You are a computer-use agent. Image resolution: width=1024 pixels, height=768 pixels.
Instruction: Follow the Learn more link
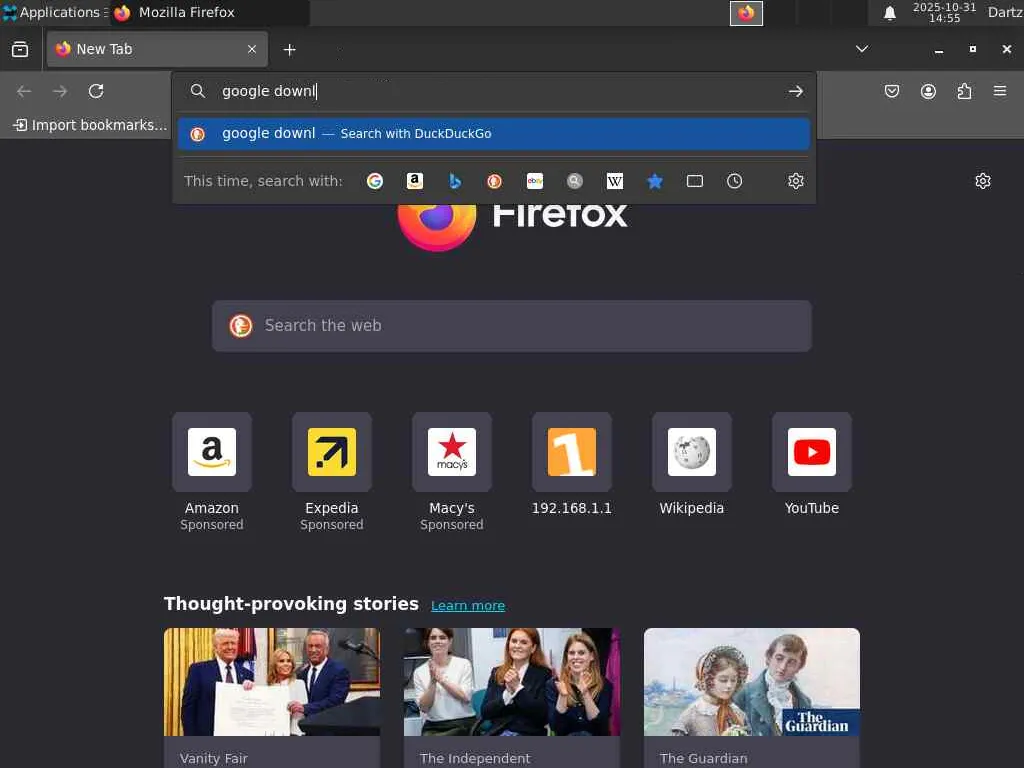point(468,605)
